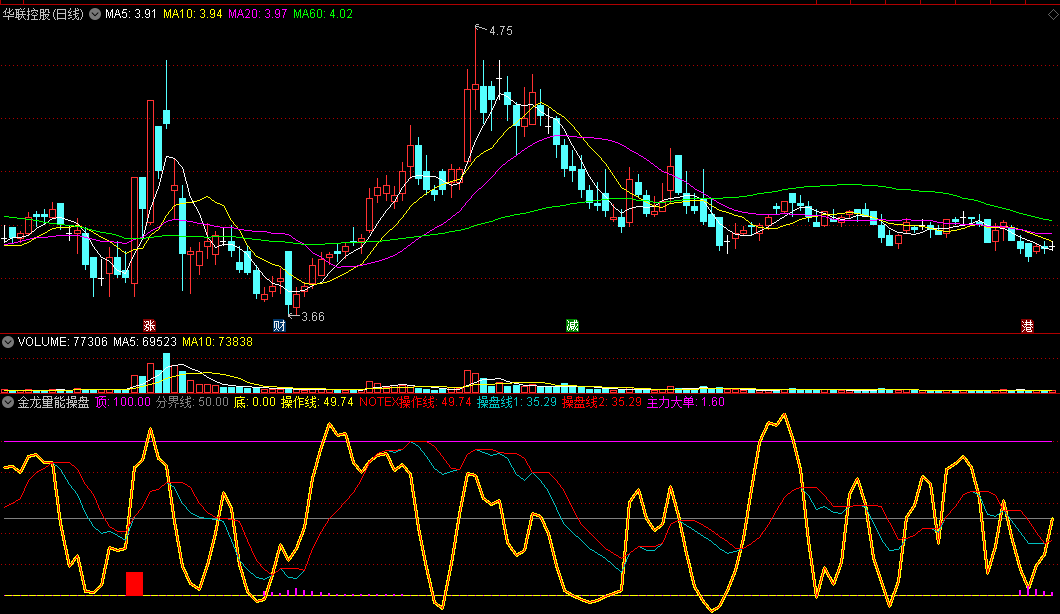Viewport: 1060px width, 614px height.
Task: Click the diamond icon at top-right corner
Action: click(1053, 14)
